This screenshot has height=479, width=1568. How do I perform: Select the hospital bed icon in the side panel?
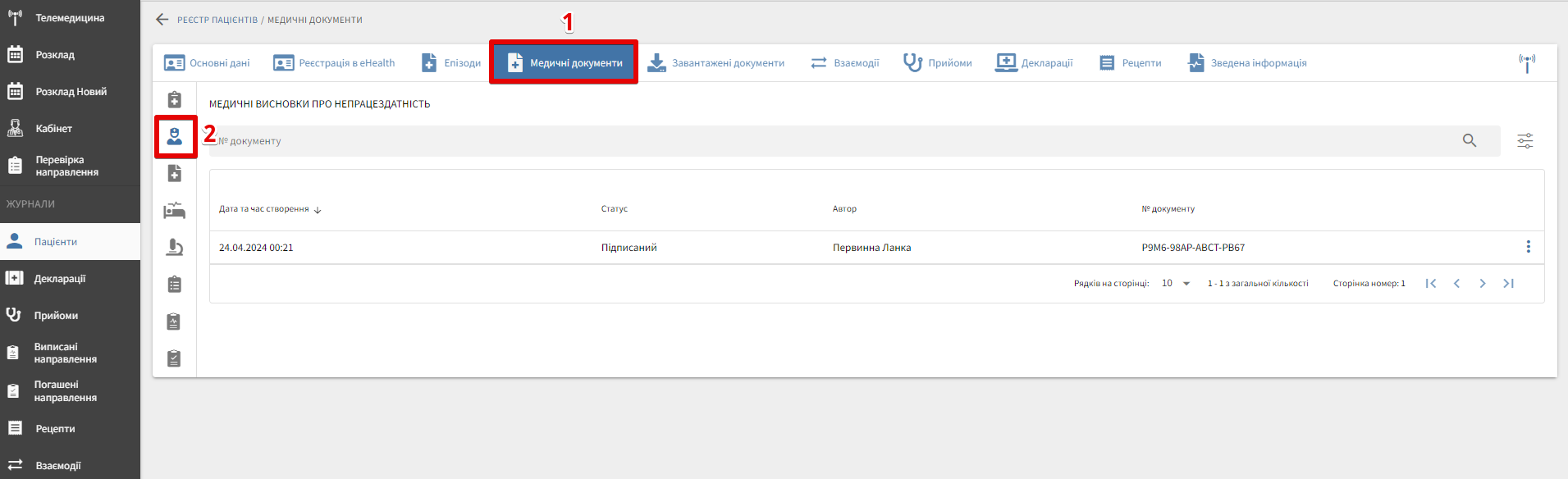click(x=174, y=211)
